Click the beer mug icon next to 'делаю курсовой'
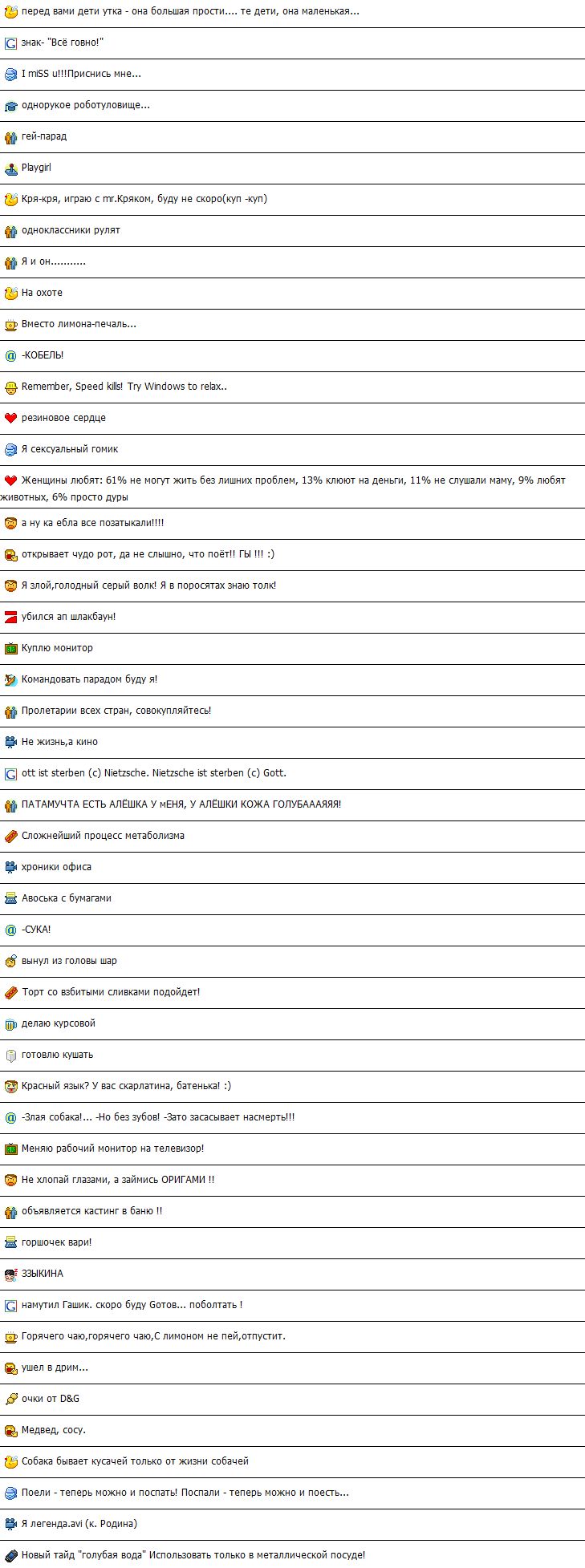 pyautogui.click(x=10, y=1023)
